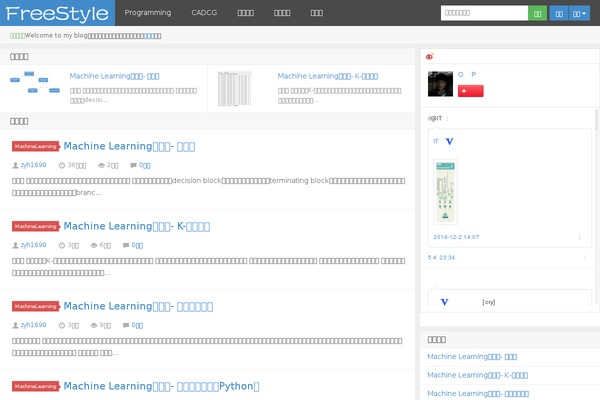The height and width of the screenshot is (400, 600).
Task: Open the Machine Learning Python post title
Action: pyautogui.click(x=161, y=386)
